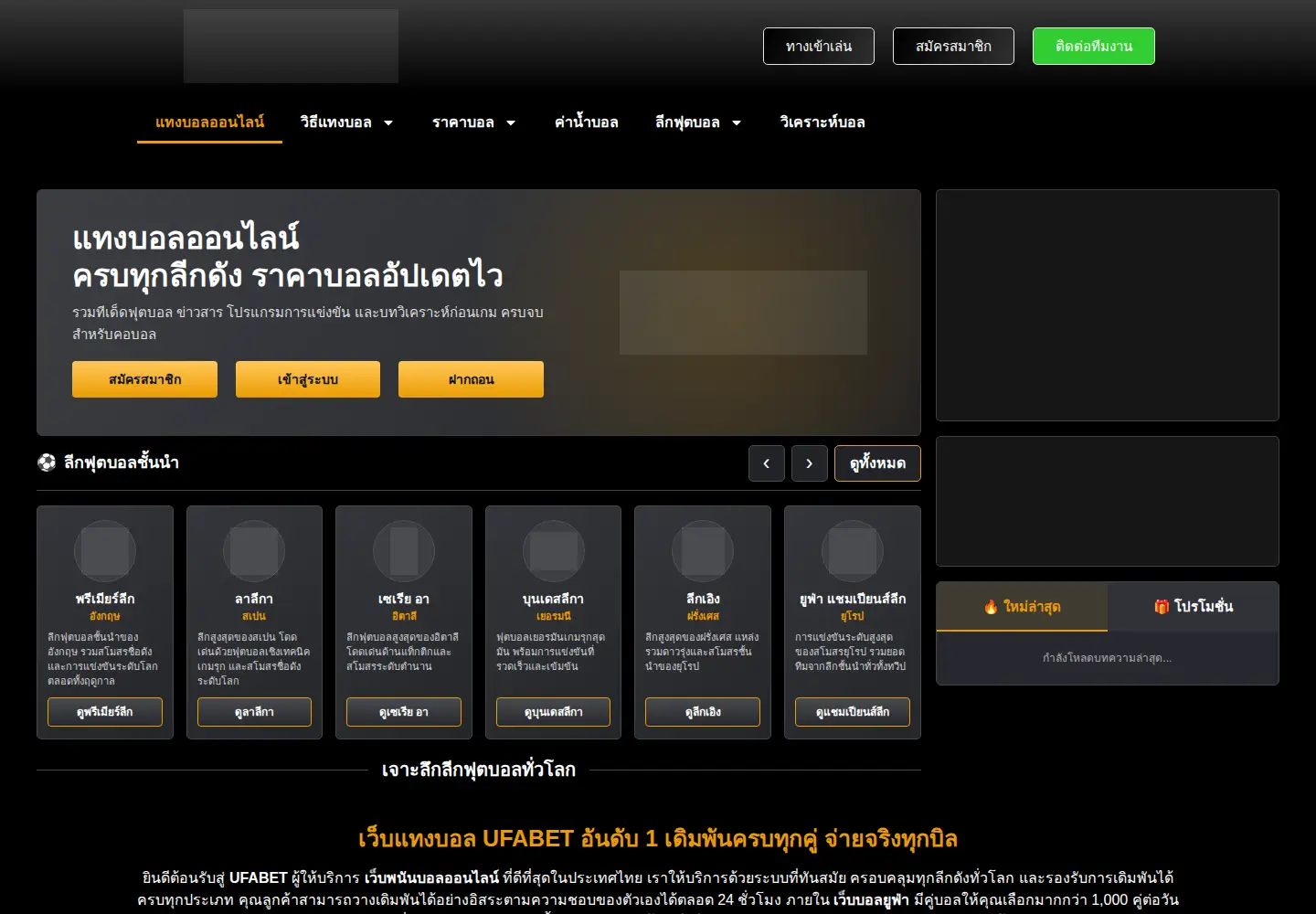Click the soccer ball icon beside ลีกฟุตบอลชั้นนำ

point(47,462)
